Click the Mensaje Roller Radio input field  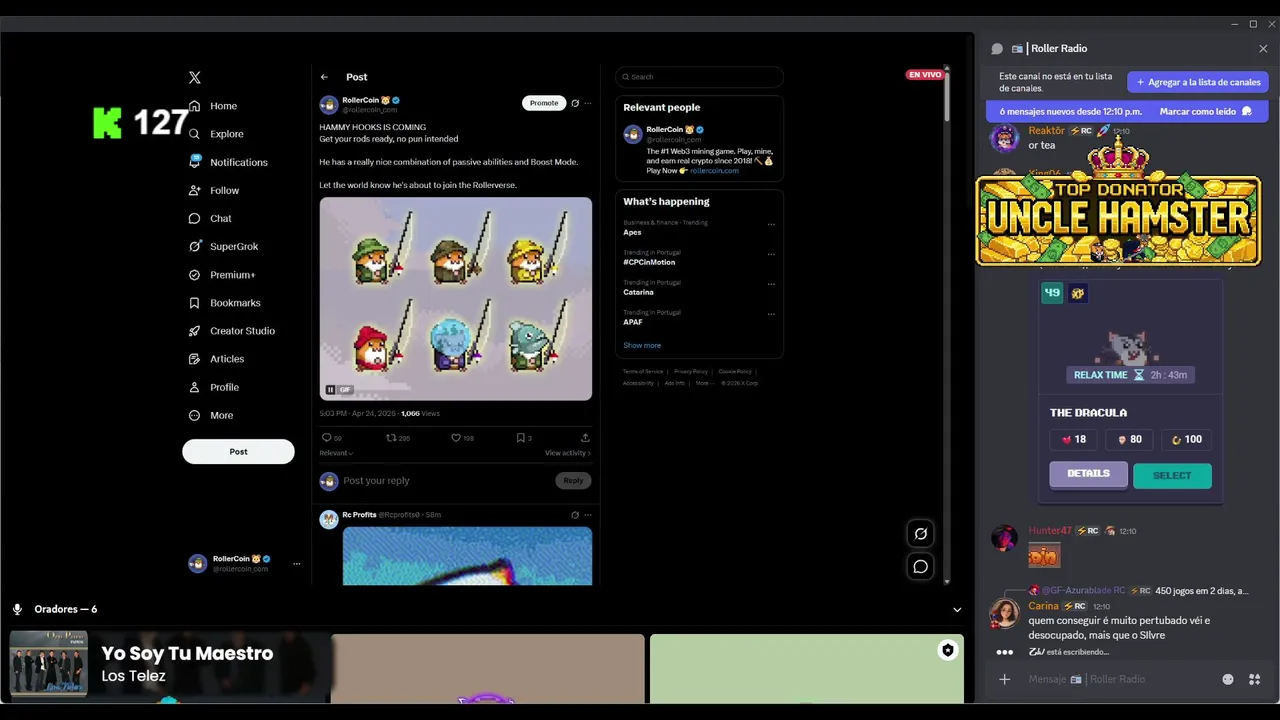[1120, 680]
